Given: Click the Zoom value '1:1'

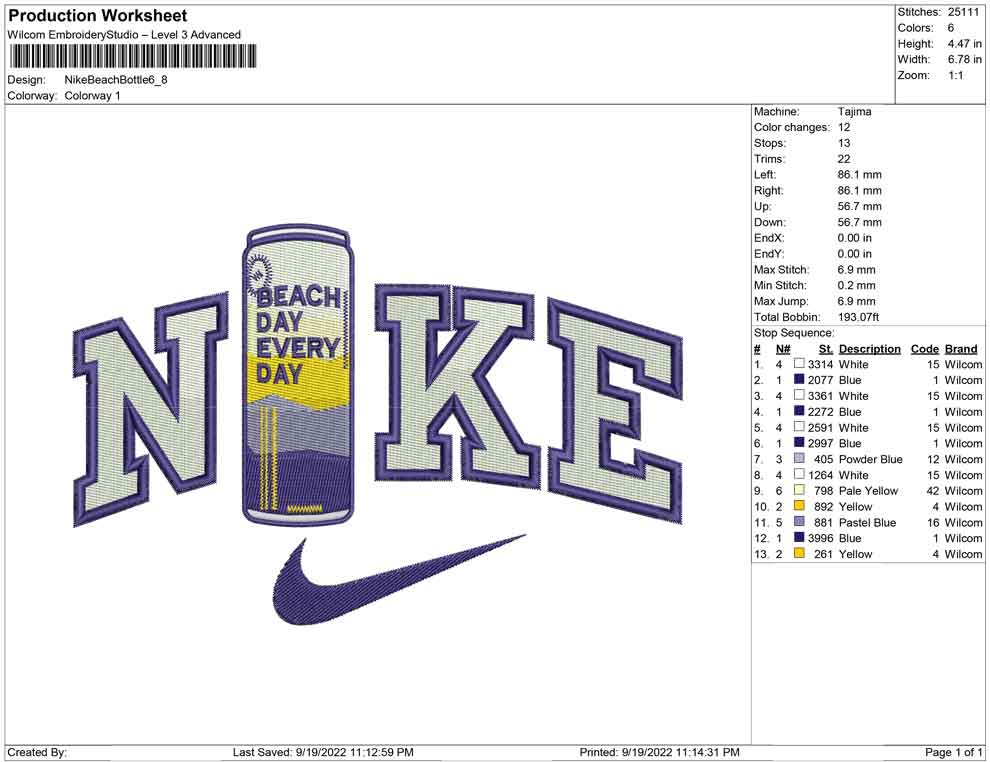Looking at the screenshot, I should point(955,75).
